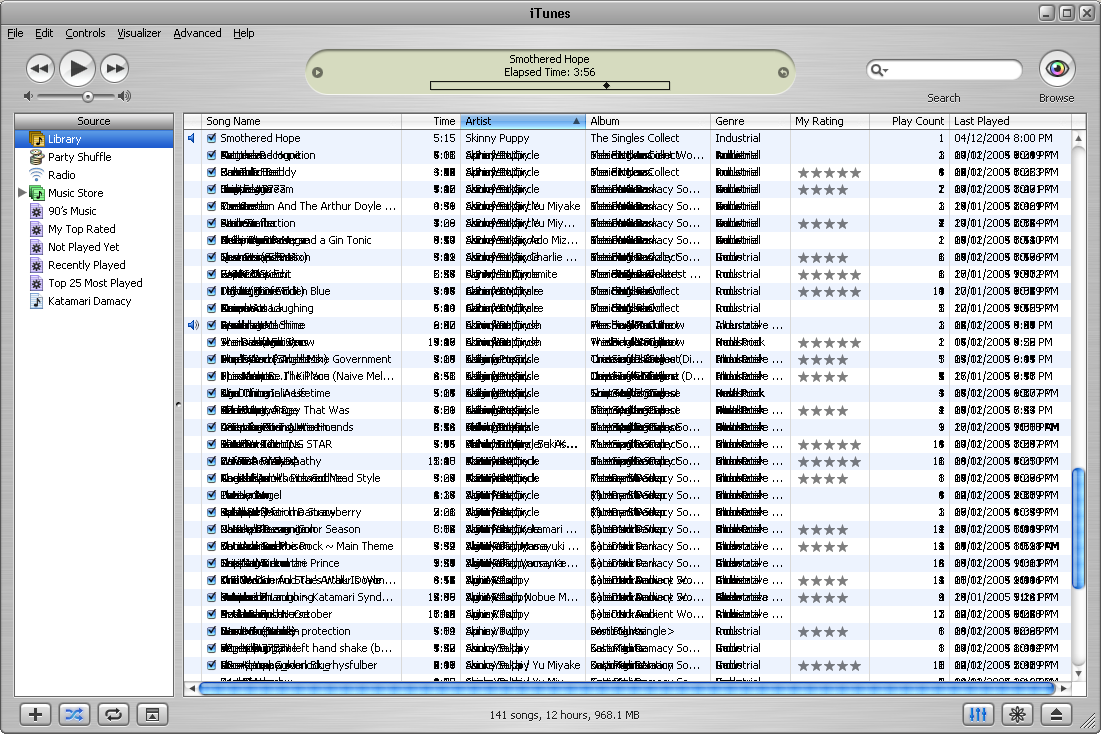Open the Edit menu
This screenshot has width=1101, height=734.
(44, 33)
